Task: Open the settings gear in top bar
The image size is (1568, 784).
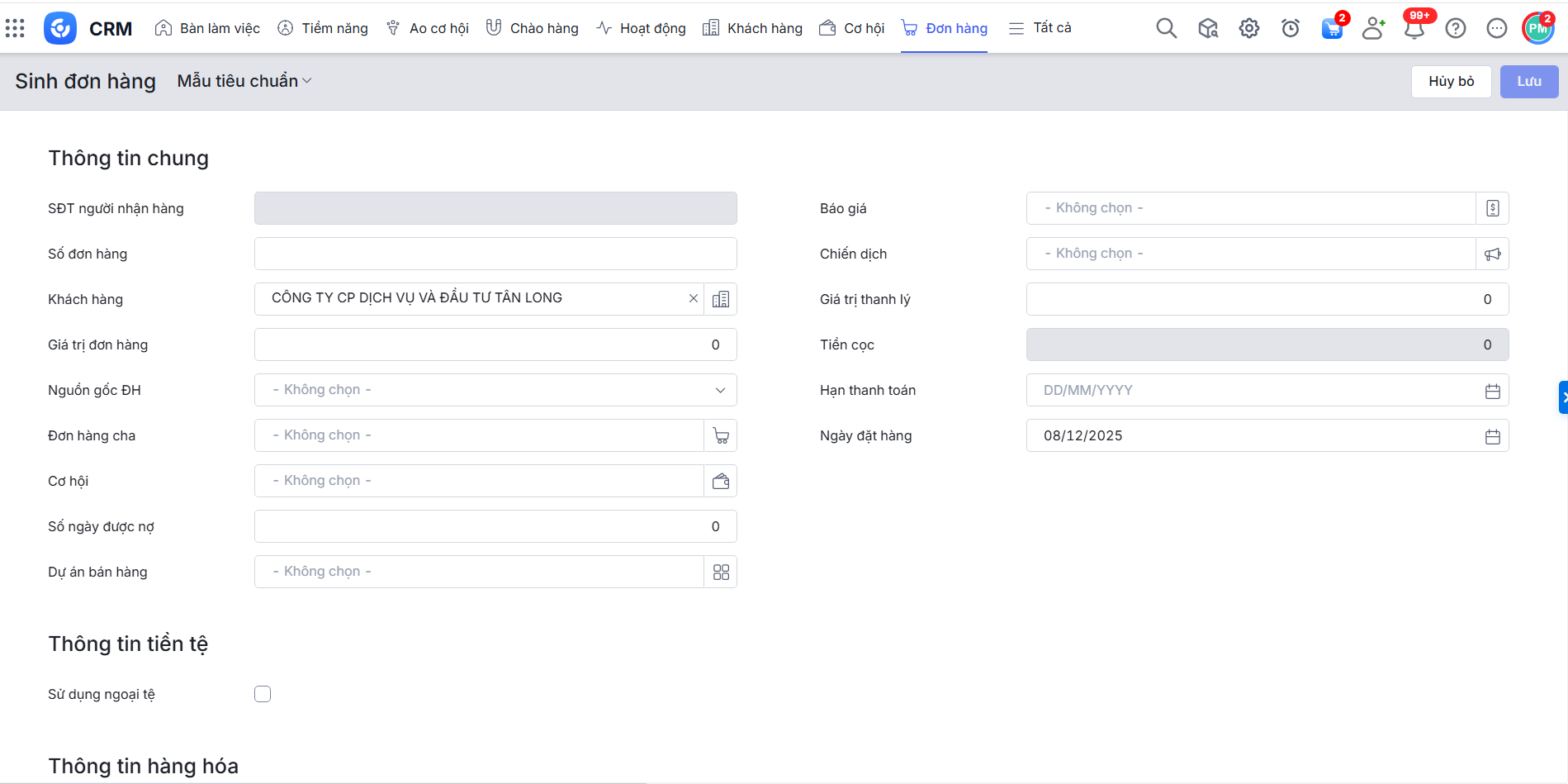Action: [x=1248, y=28]
